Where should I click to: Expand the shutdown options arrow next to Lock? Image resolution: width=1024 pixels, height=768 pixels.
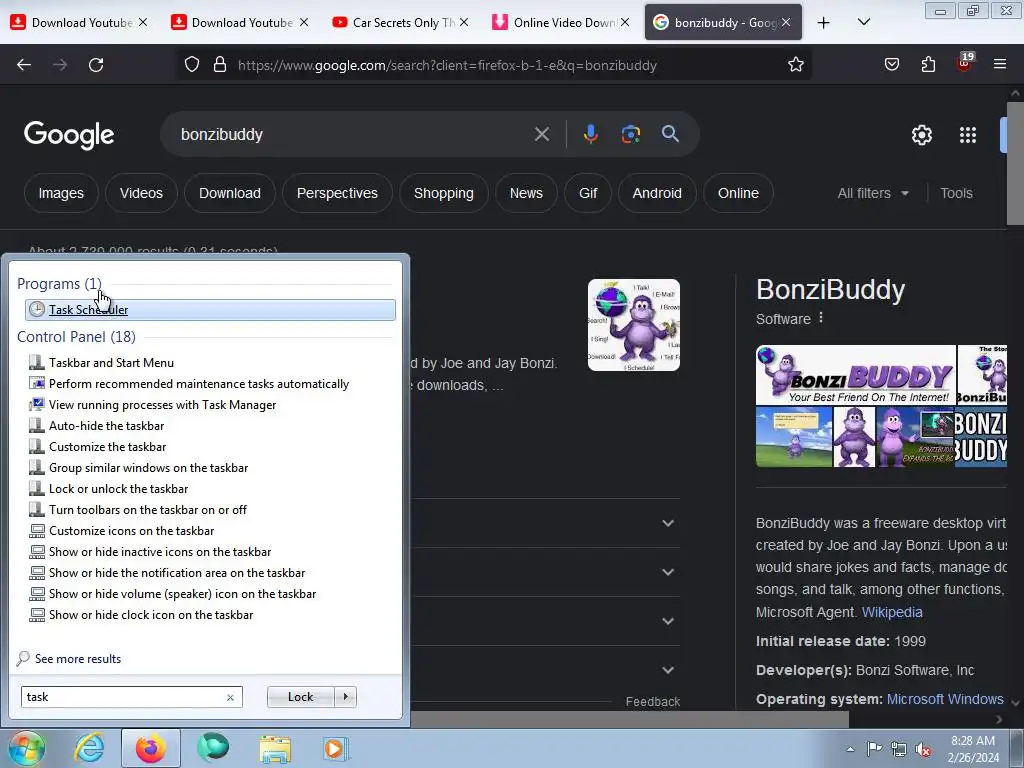(x=345, y=697)
